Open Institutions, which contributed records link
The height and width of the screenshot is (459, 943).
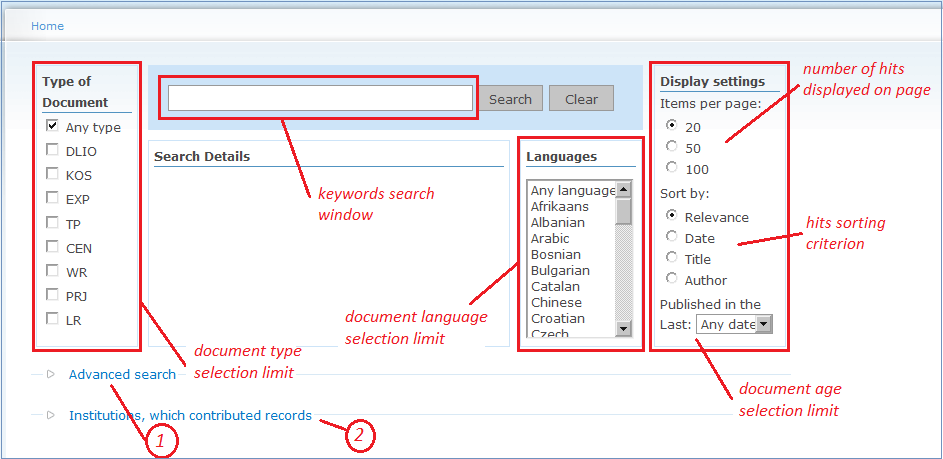pyautogui.click(x=191, y=415)
